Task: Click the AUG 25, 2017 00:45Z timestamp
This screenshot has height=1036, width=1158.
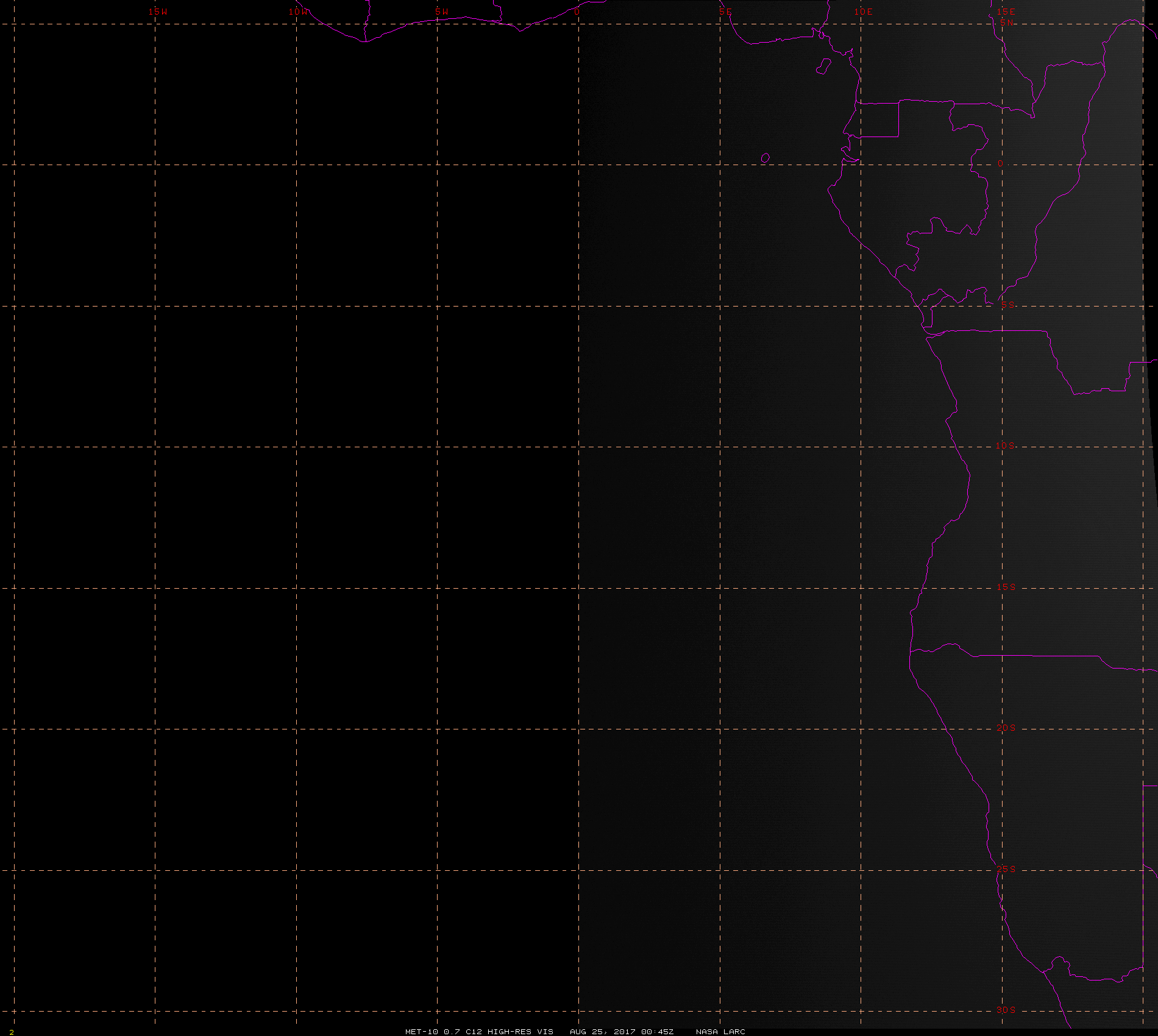Action: coord(622,1031)
